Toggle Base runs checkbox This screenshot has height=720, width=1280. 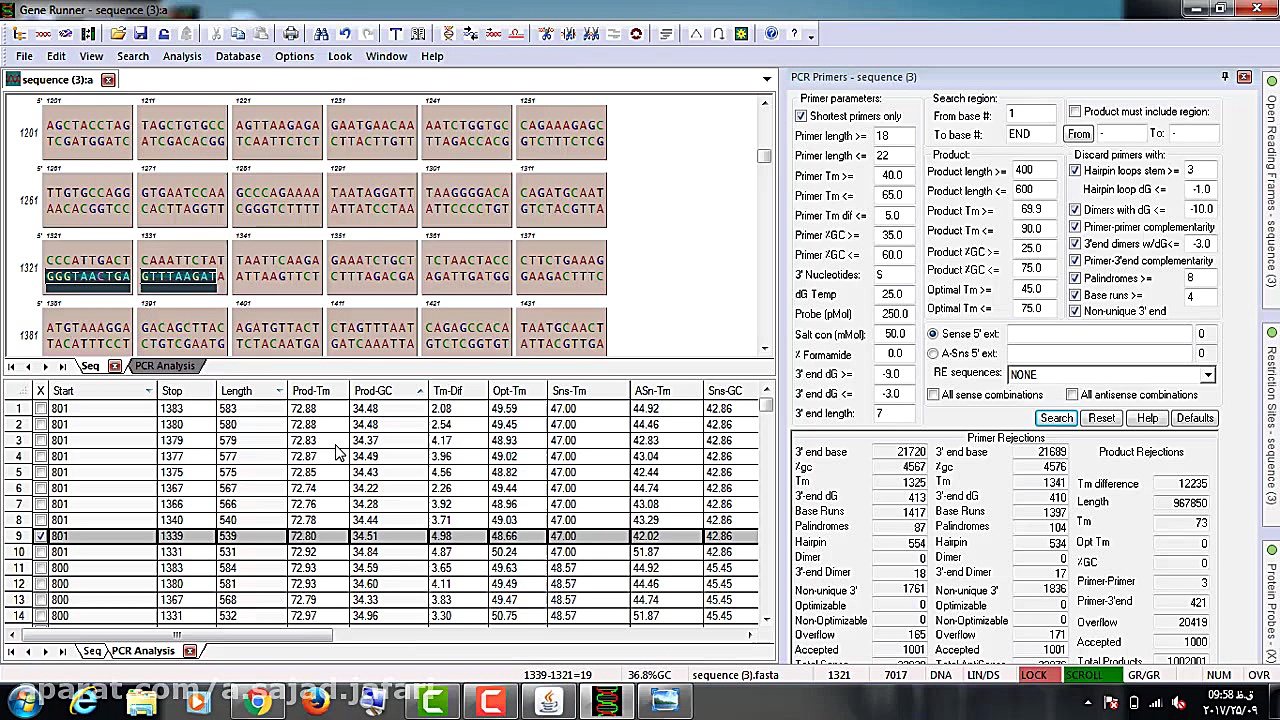coord(1075,295)
